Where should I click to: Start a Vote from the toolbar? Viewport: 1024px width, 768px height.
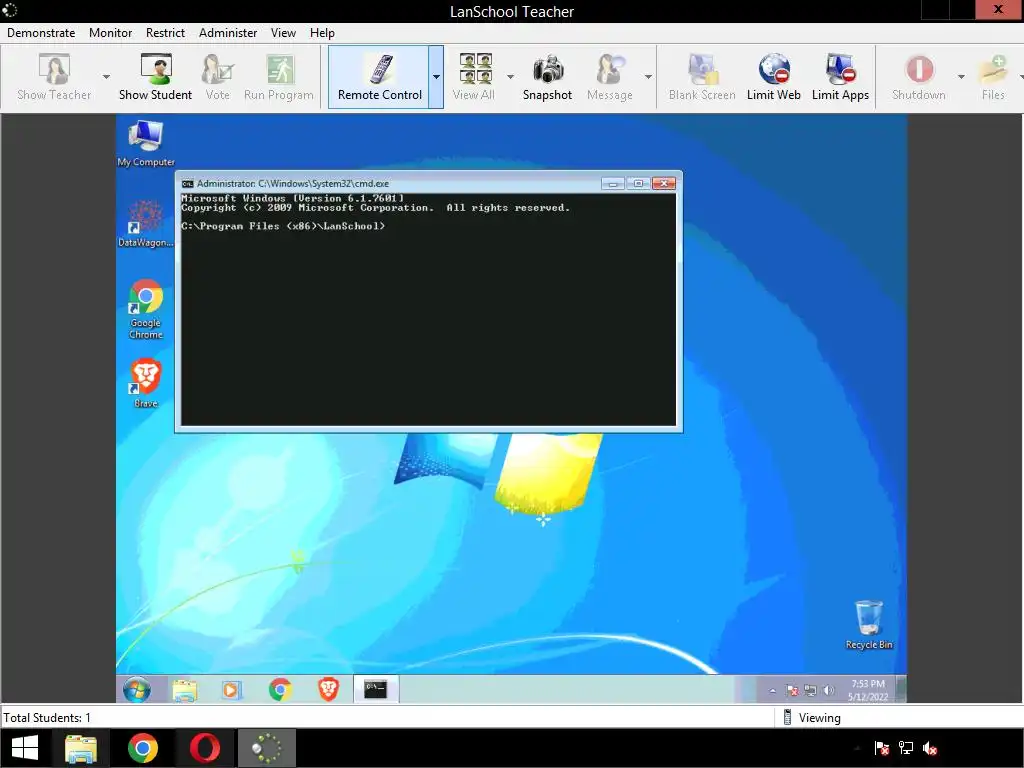[x=217, y=77]
